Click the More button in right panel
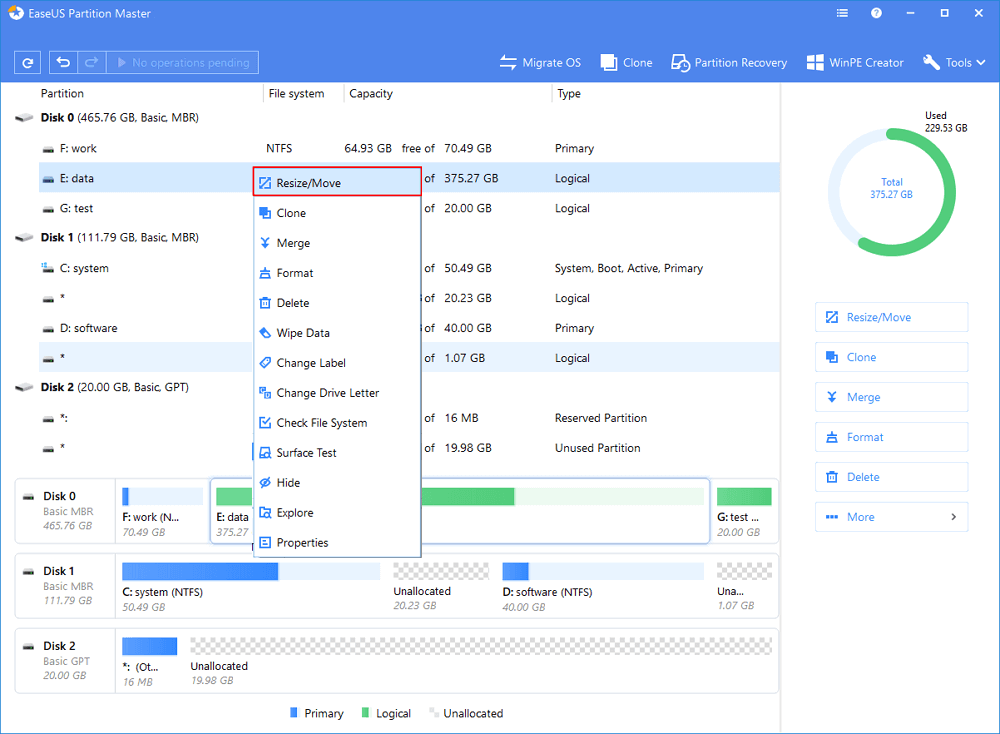This screenshot has width=1000, height=734. click(892, 517)
